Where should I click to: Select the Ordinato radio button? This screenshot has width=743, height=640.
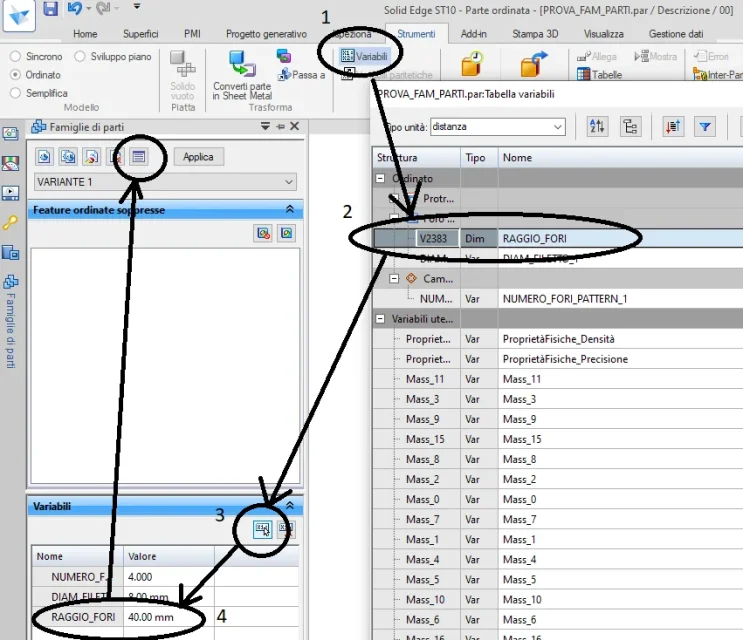tap(15, 75)
